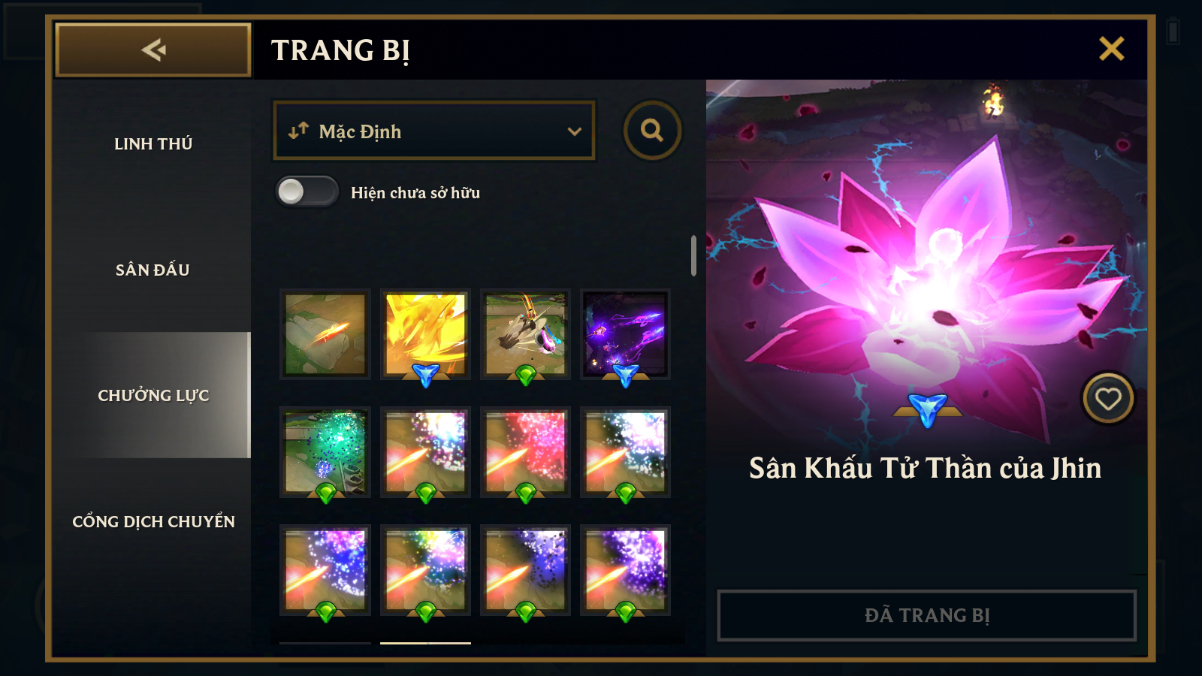Choose the green sparkle tree boom thumbnail
This screenshot has width=1202, height=676.
(325, 452)
